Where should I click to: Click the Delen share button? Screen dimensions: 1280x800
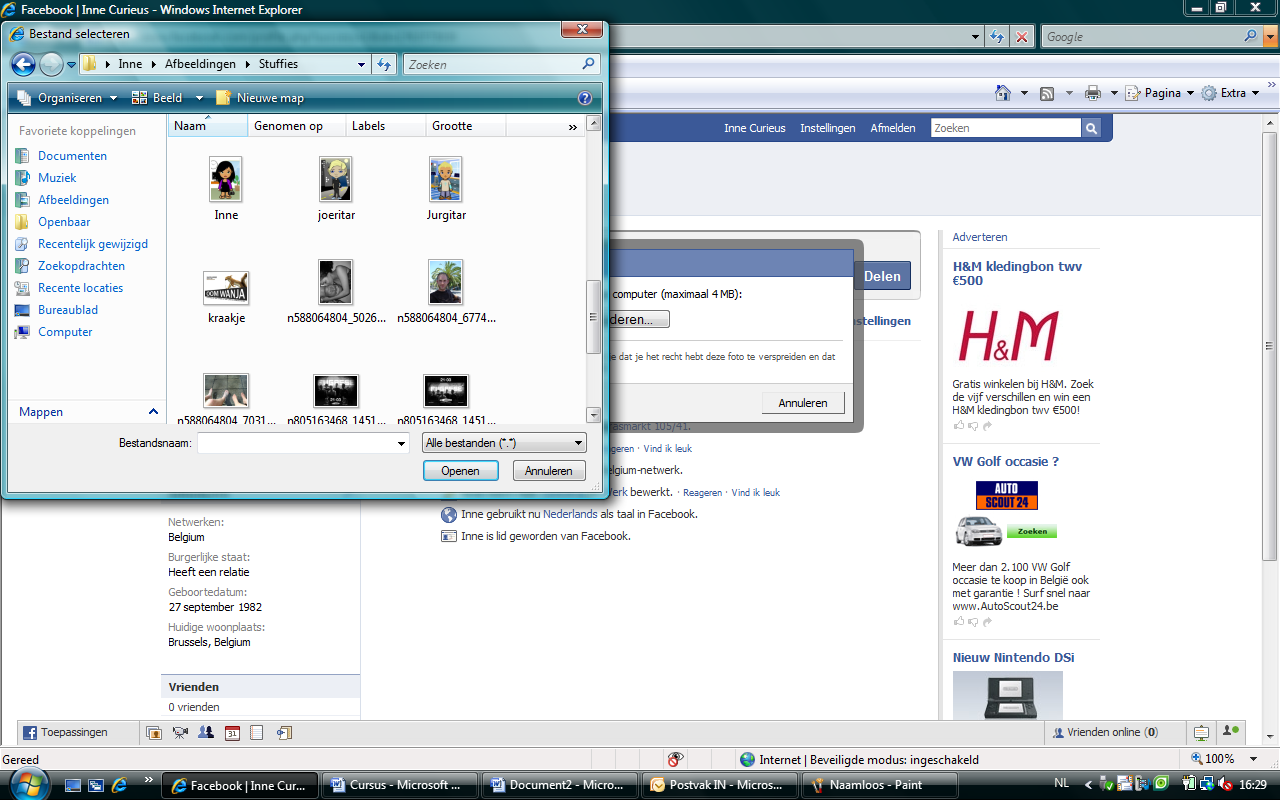[x=882, y=276]
